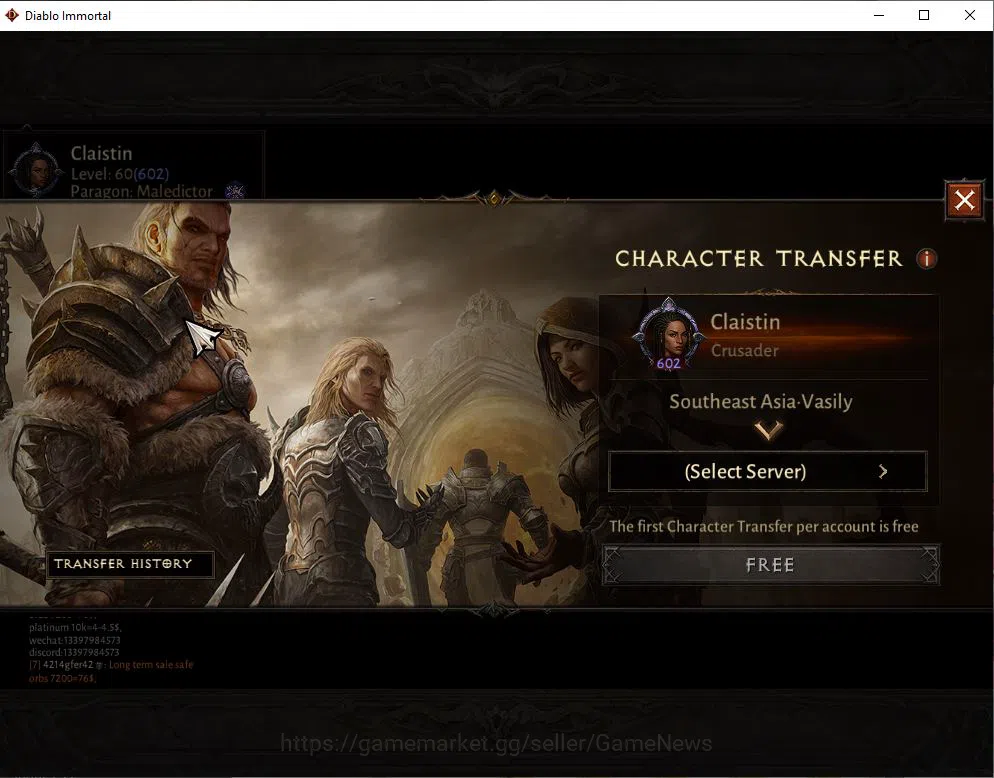Screen dimensions: 994x778
Task: Open Transfer History
Action: click(129, 564)
